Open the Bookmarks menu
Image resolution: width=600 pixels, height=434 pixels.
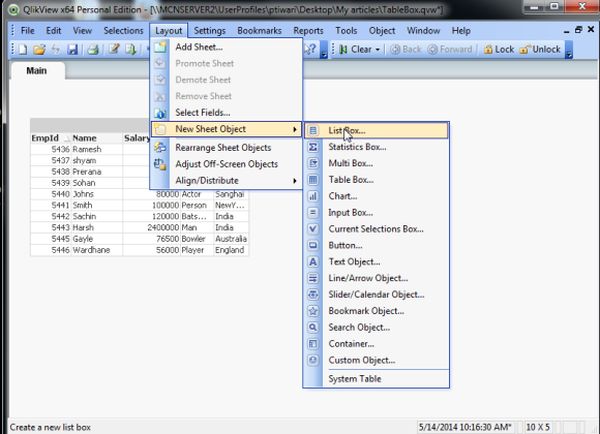(x=259, y=31)
